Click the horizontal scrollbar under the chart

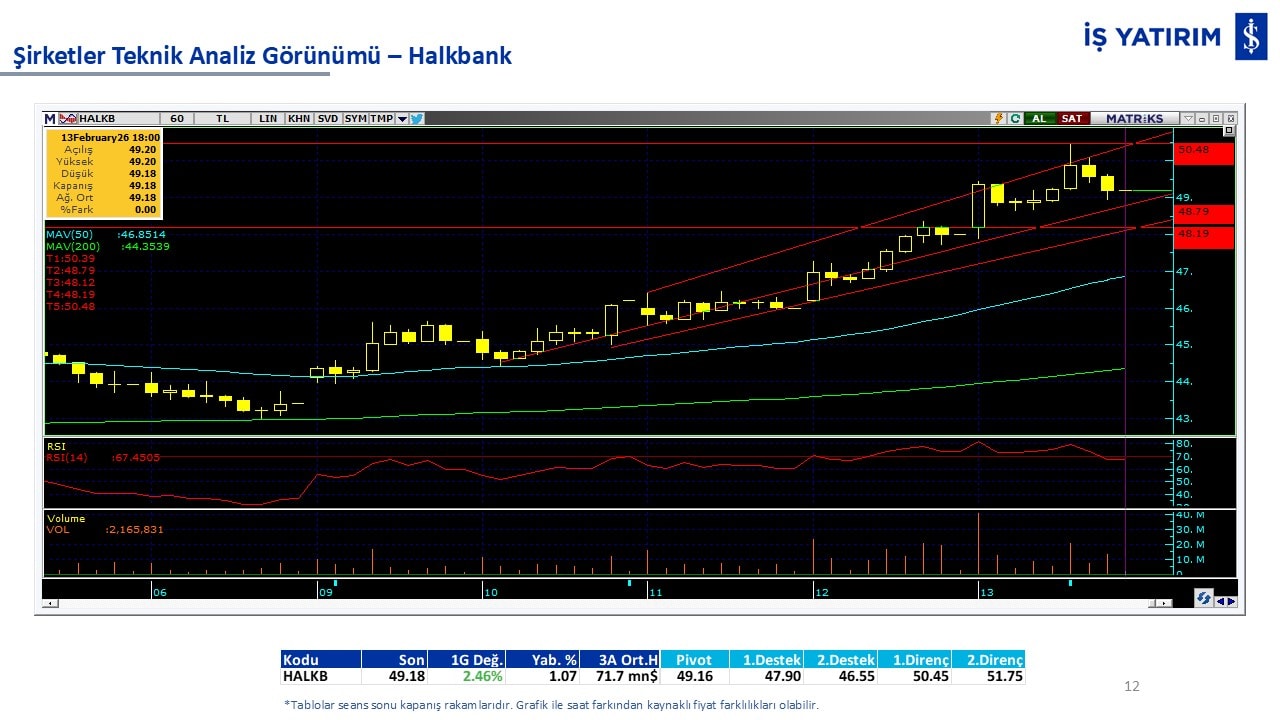tap(600, 604)
